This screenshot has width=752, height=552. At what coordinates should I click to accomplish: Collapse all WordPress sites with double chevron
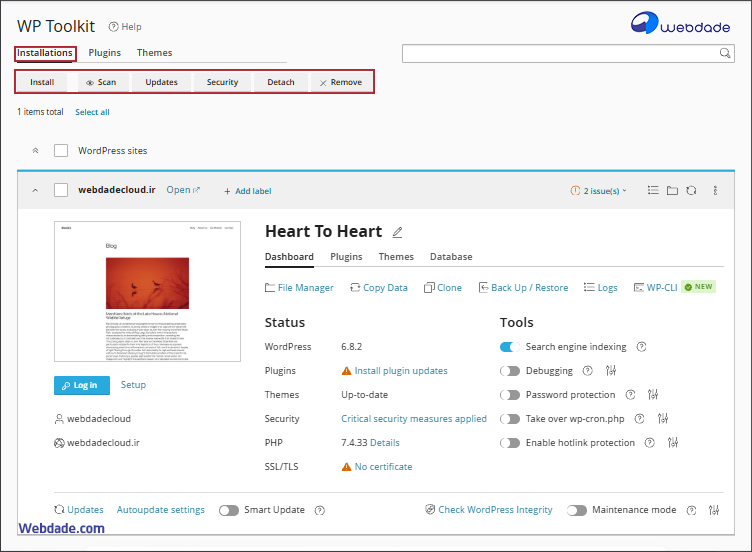click(x=35, y=151)
